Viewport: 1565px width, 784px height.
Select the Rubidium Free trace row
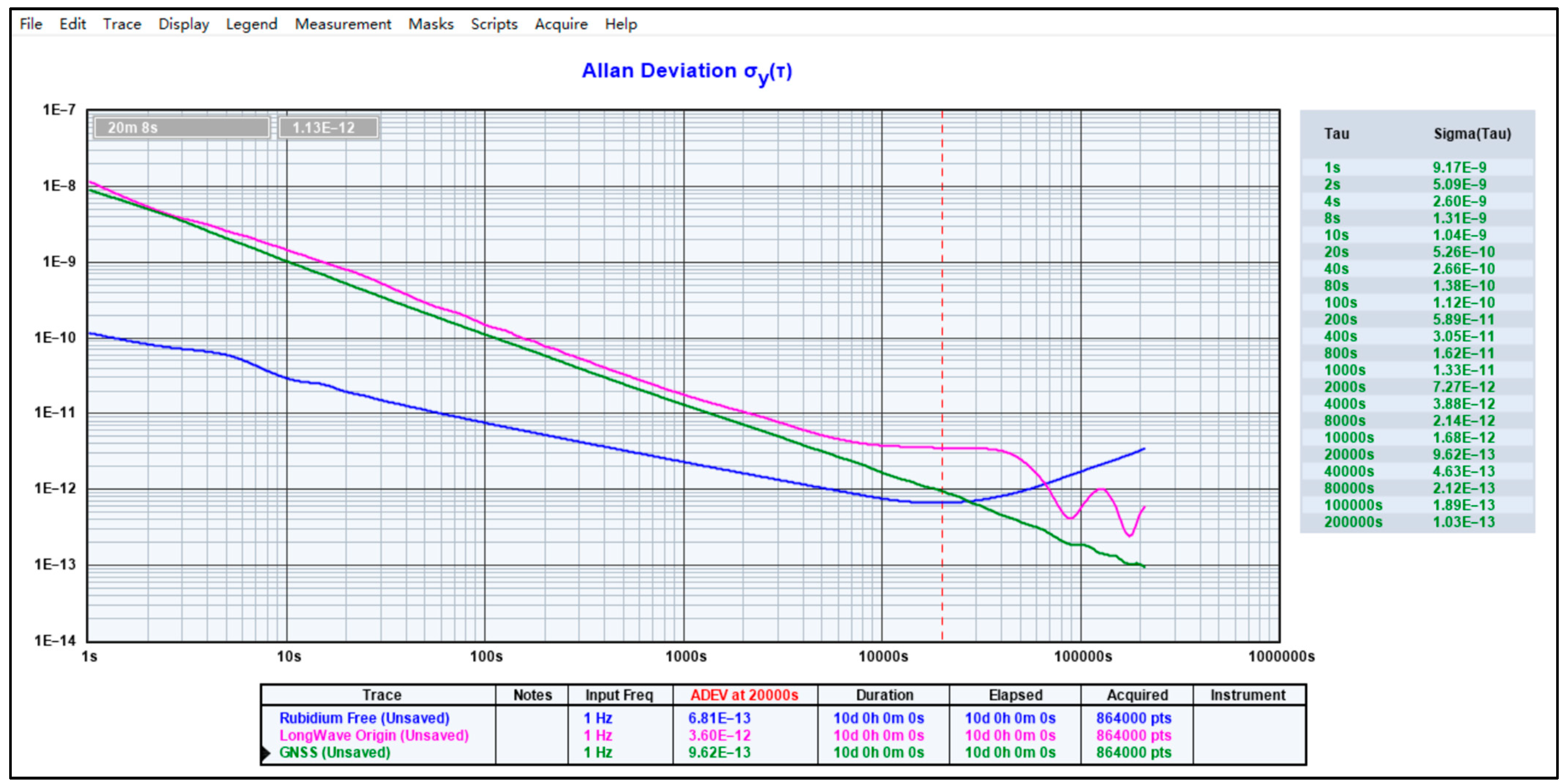(x=364, y=718)
